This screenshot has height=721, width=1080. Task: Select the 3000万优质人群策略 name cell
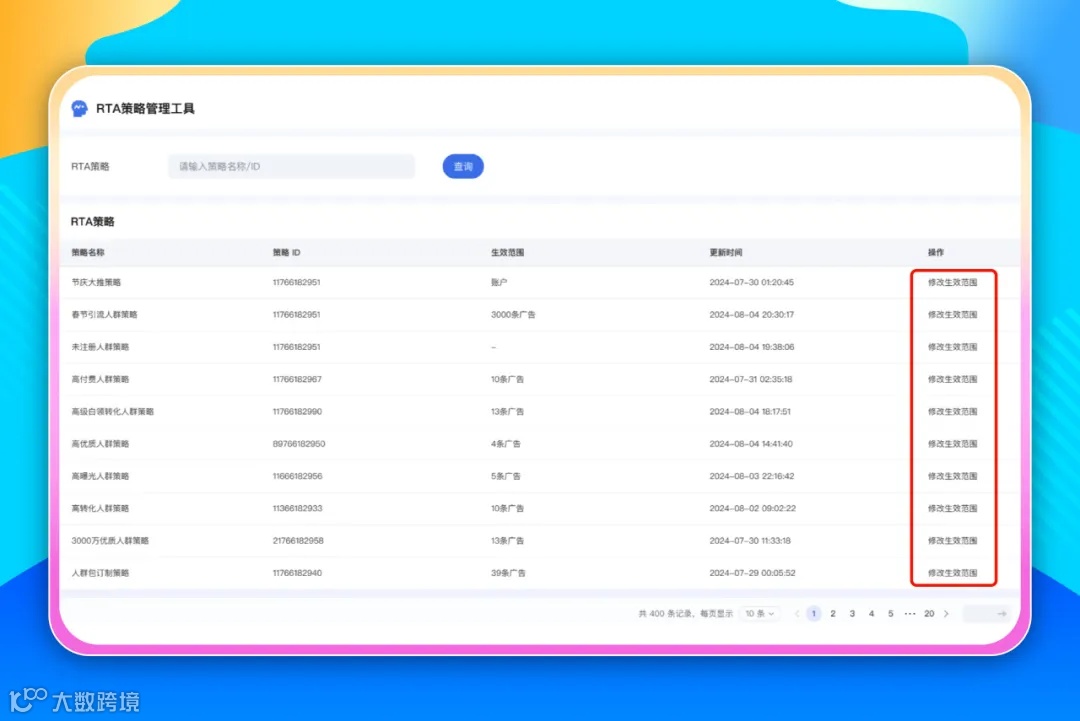[110, 541]
